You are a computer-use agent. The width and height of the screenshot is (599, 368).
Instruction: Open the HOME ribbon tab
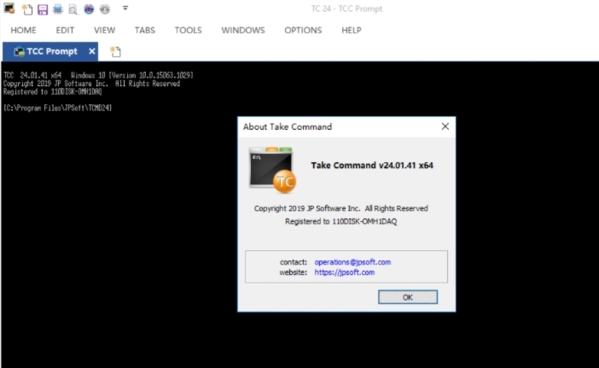pyautogui.click(x=23, y=30)
